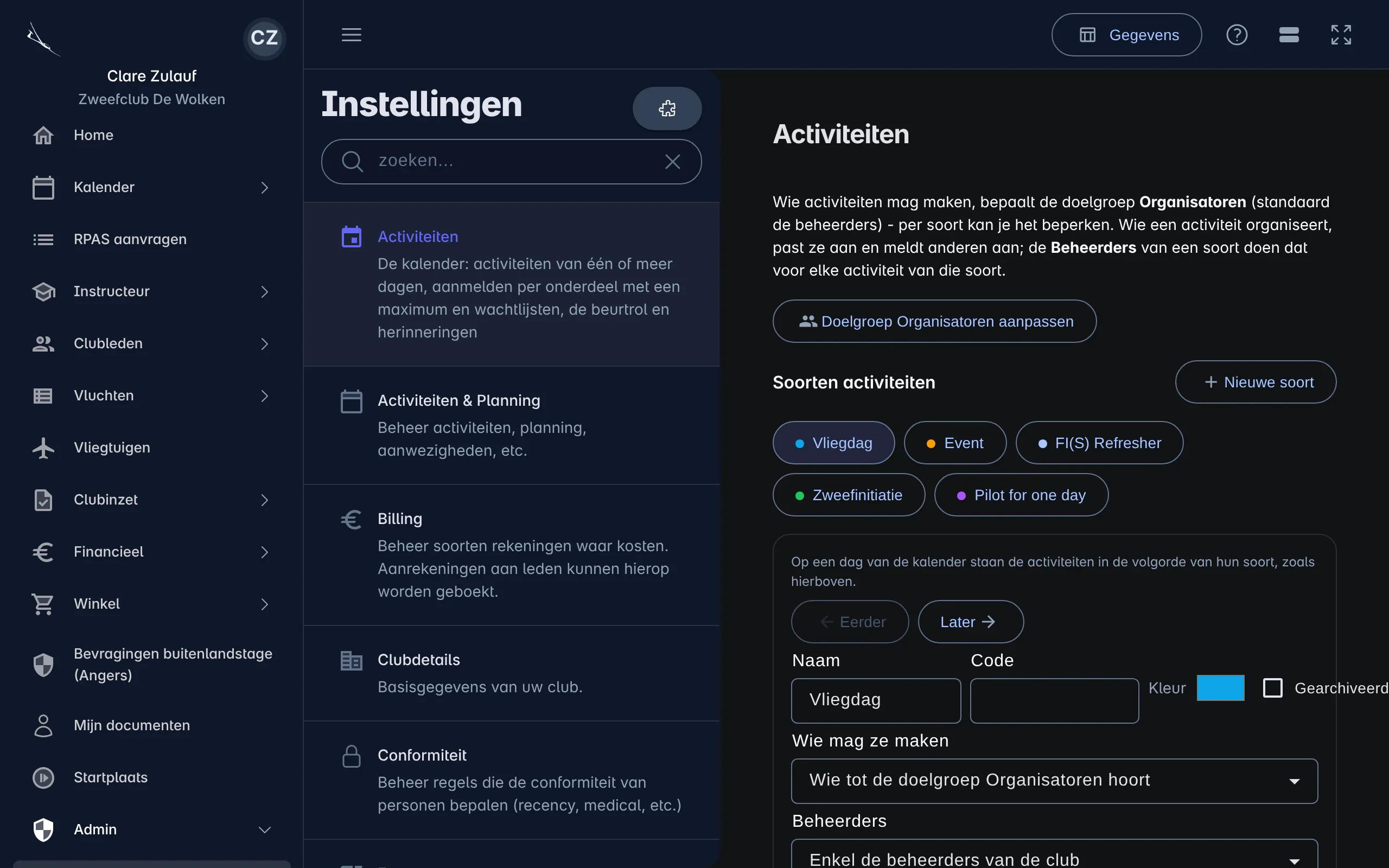
Task: Click the Winkel shopping cart icon
Action: pos(43,604)
